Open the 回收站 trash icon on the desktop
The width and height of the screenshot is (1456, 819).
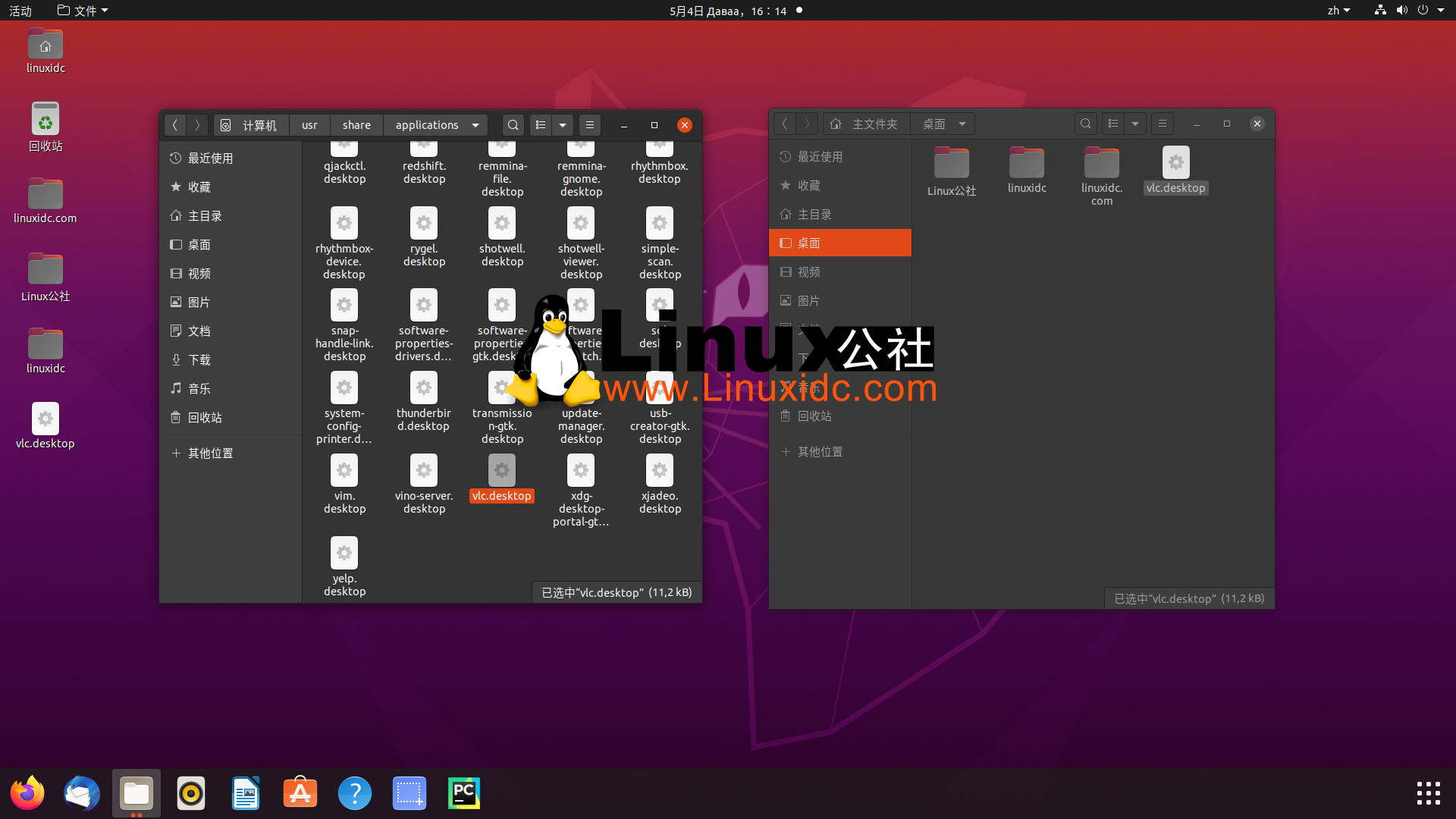coord(45,121)
